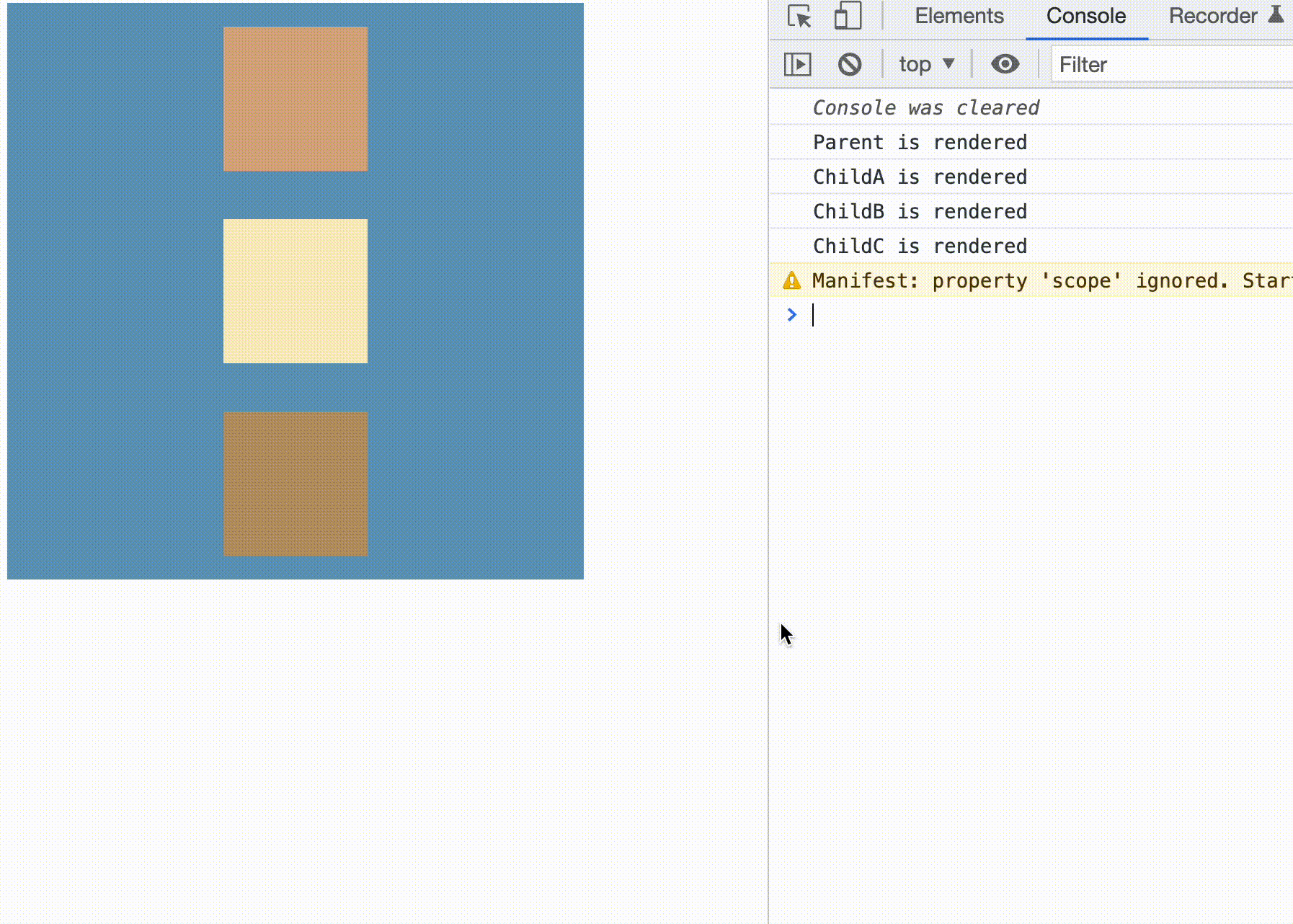The width and height of the screenshot is (1293, 924).
Task: Click the Recorder flask experiment icon
Action: click(1276, 14)
